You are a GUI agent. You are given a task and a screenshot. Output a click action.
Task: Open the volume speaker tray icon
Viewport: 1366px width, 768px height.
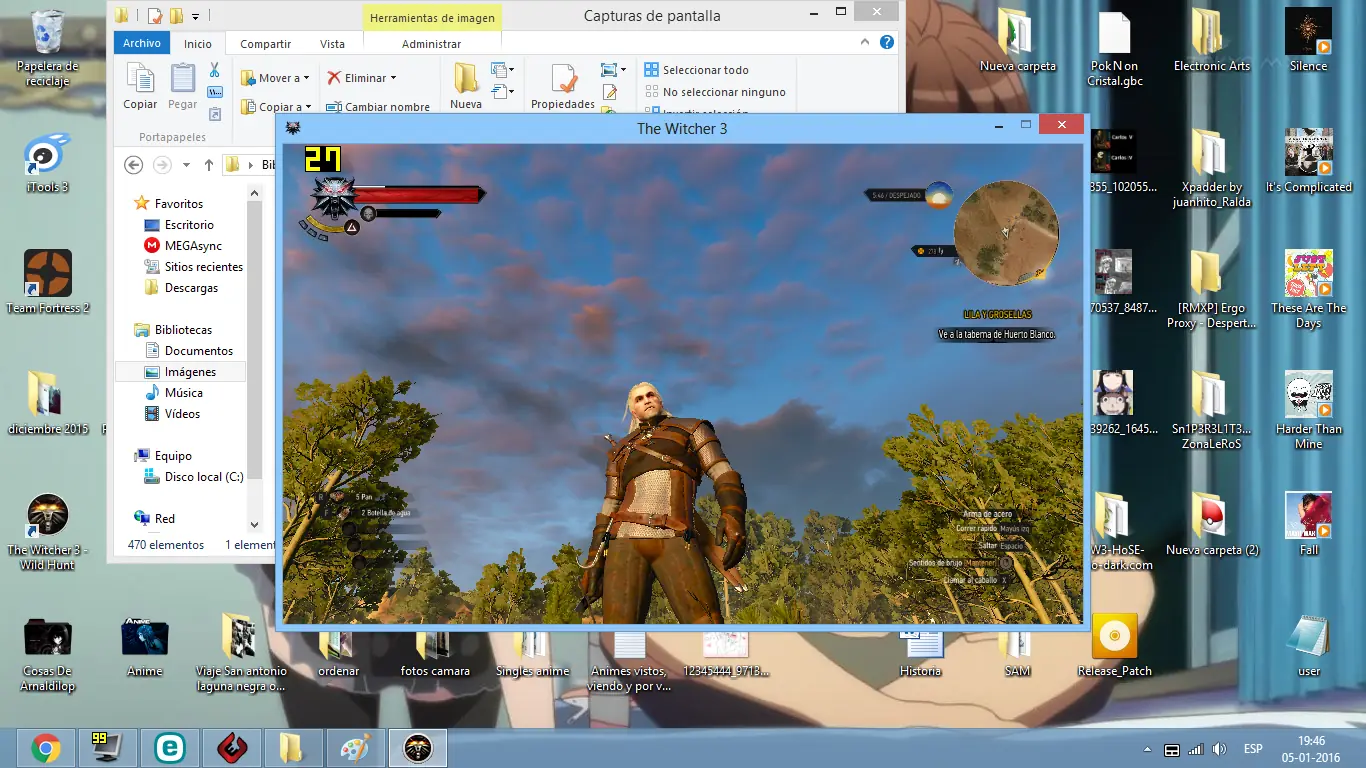[1219, 749]
